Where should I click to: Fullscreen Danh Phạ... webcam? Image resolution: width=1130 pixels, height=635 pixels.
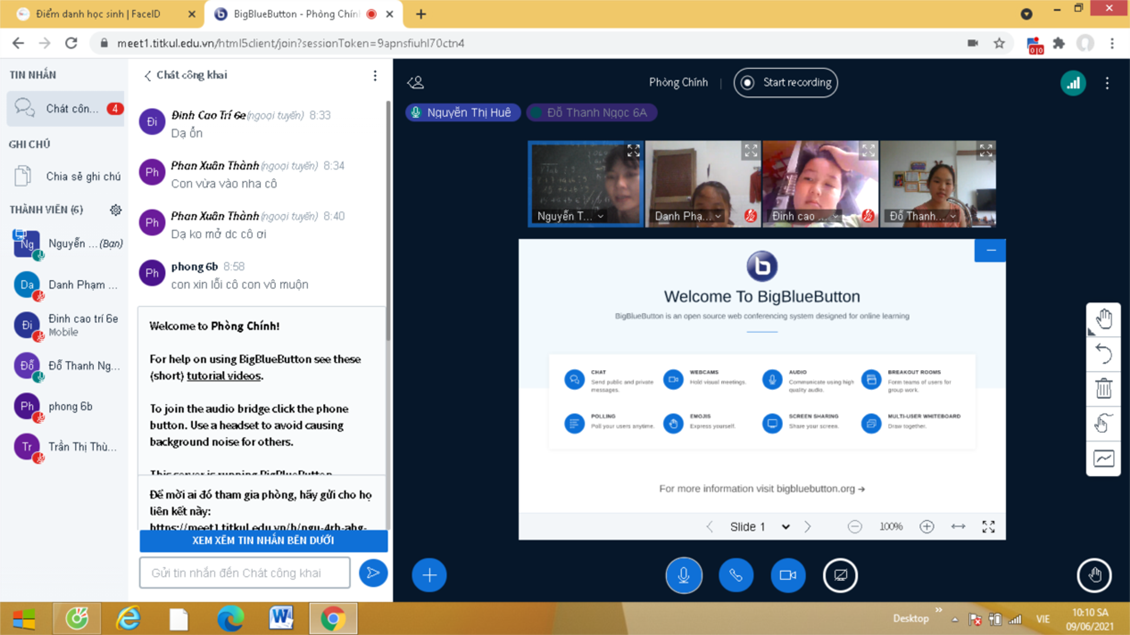(751, 151)
